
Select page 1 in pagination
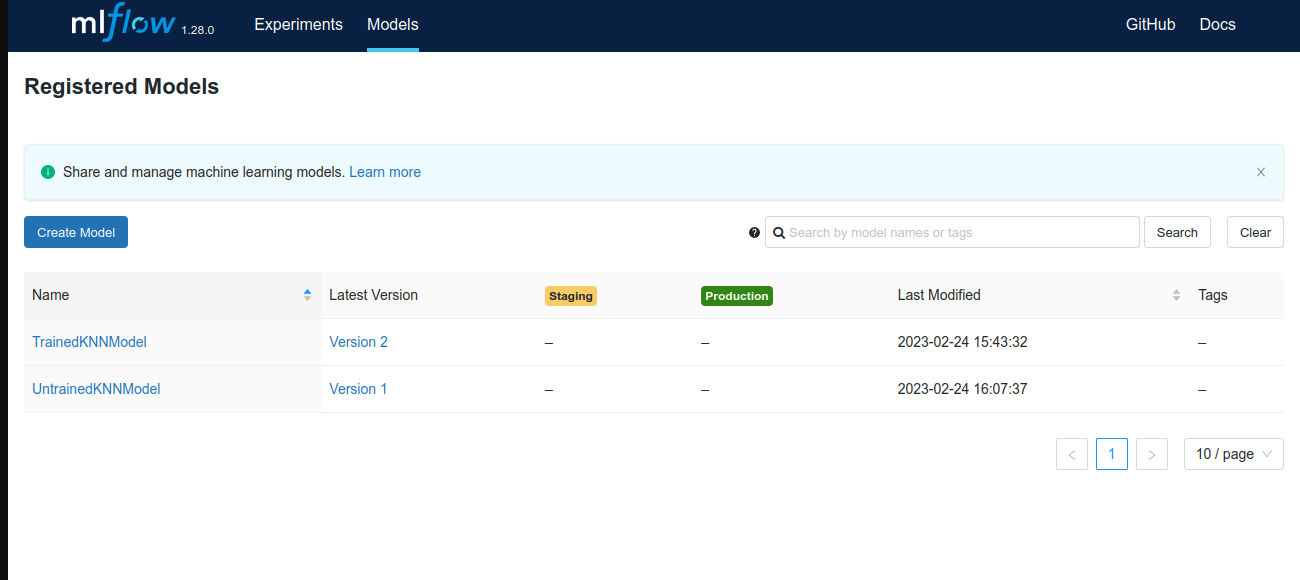coord(1112,454)
